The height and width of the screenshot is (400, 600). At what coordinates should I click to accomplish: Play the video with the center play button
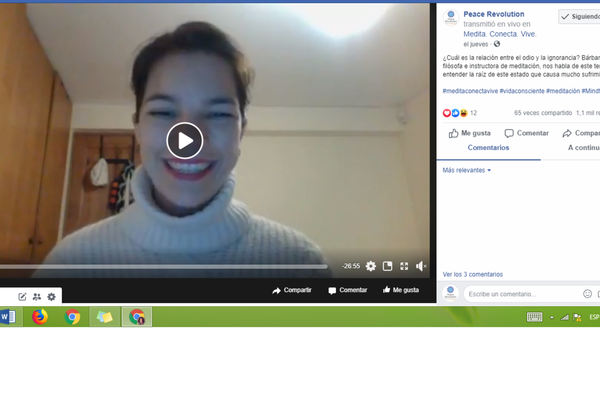pos(185,140)
